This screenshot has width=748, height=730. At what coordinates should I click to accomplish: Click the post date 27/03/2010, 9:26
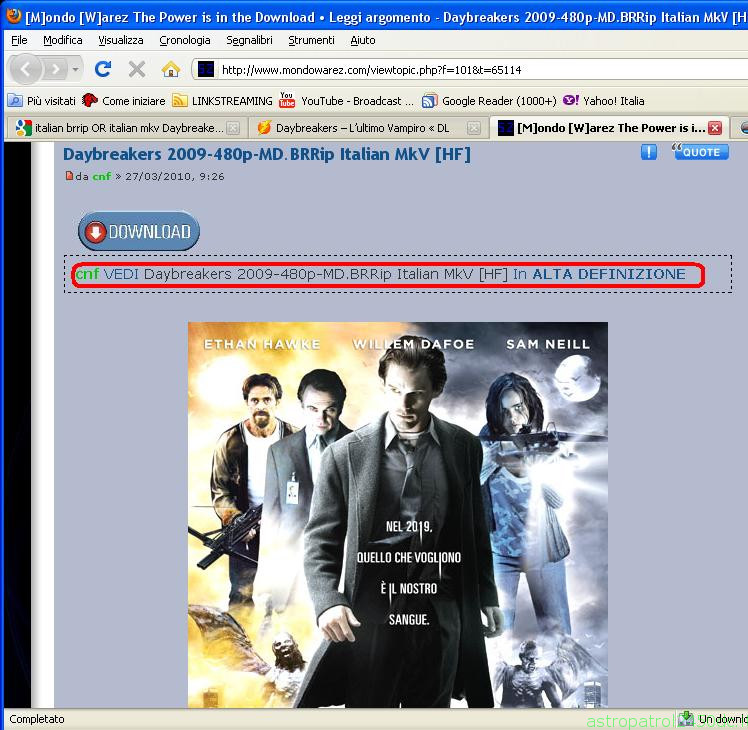[x=175, y=176]
